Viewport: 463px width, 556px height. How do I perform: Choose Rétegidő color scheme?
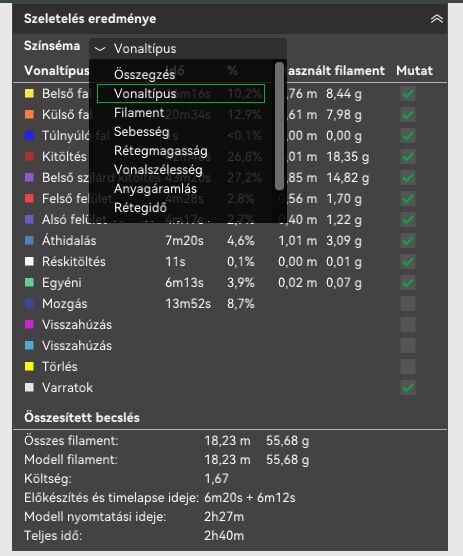[140, 207]
